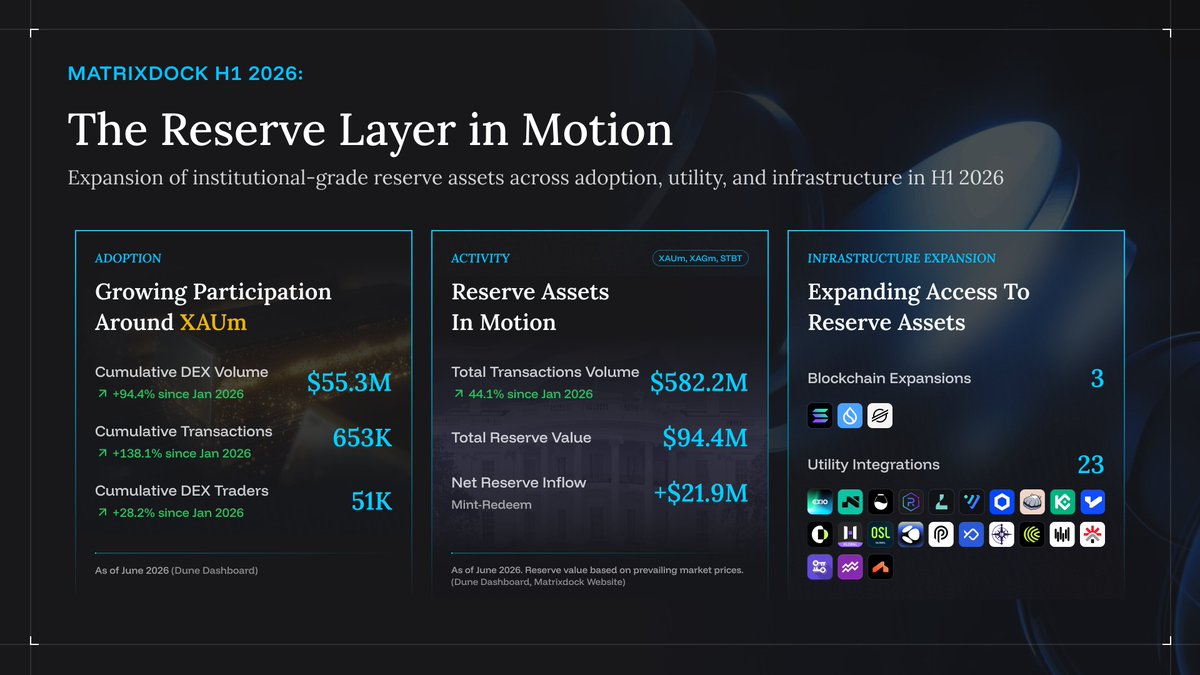Image resolution: width=1200 pixels, height=675 pixels.
Task: Click the utility integrations count 23
Action: 1091,464
